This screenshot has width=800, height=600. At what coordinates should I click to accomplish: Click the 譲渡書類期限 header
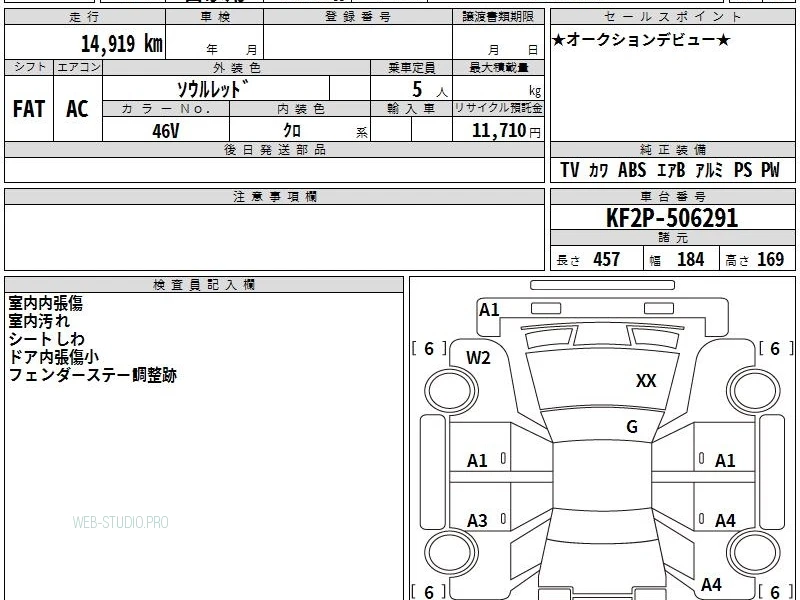[498, 17]
